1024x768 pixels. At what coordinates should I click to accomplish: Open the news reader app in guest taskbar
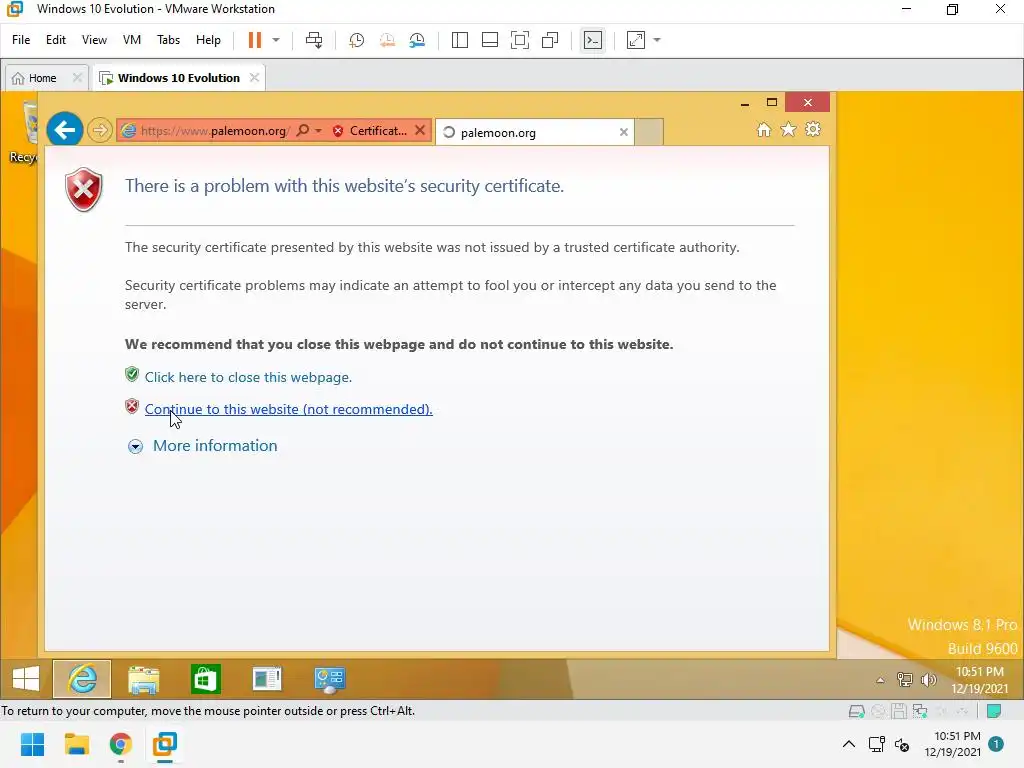[267, 679]
